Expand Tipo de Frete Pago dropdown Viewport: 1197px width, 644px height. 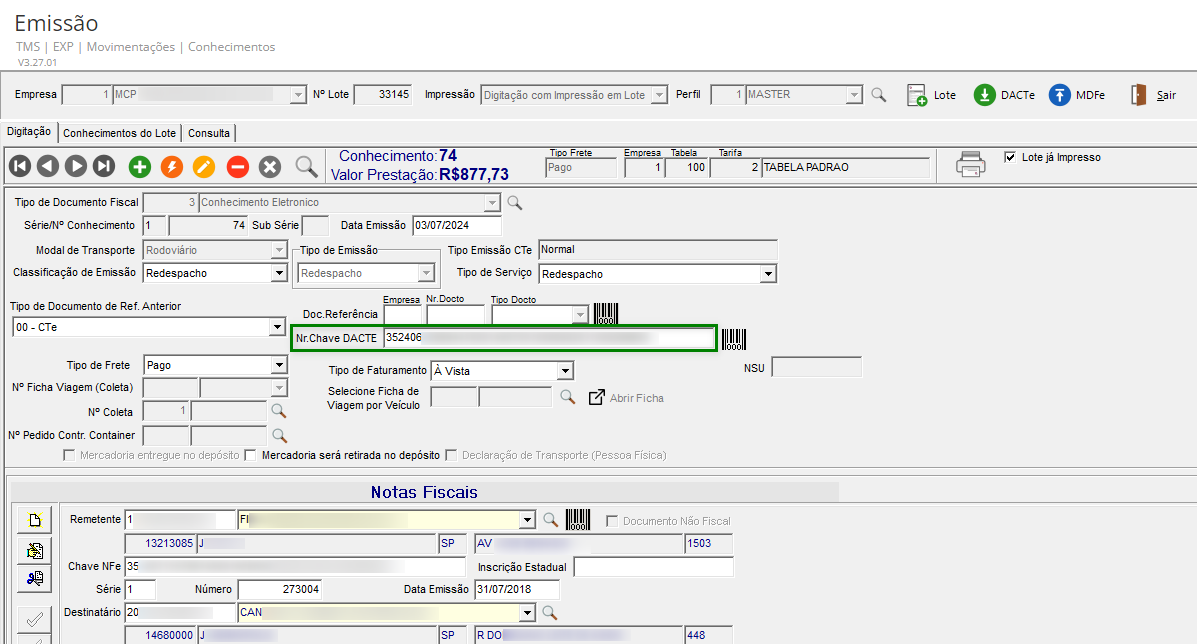click(279, 365)
